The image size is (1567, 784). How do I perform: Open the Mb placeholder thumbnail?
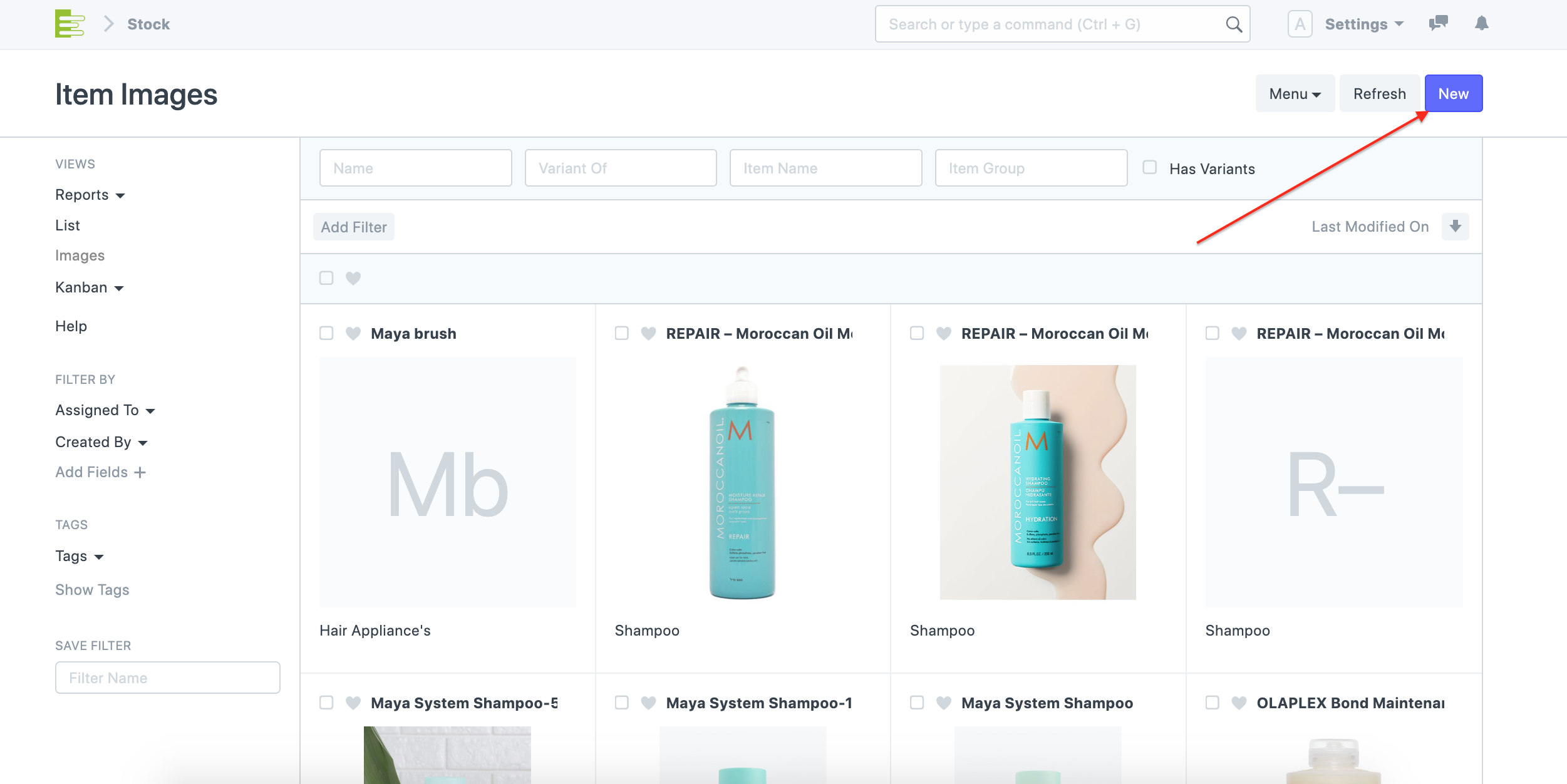tap(448, 482)
